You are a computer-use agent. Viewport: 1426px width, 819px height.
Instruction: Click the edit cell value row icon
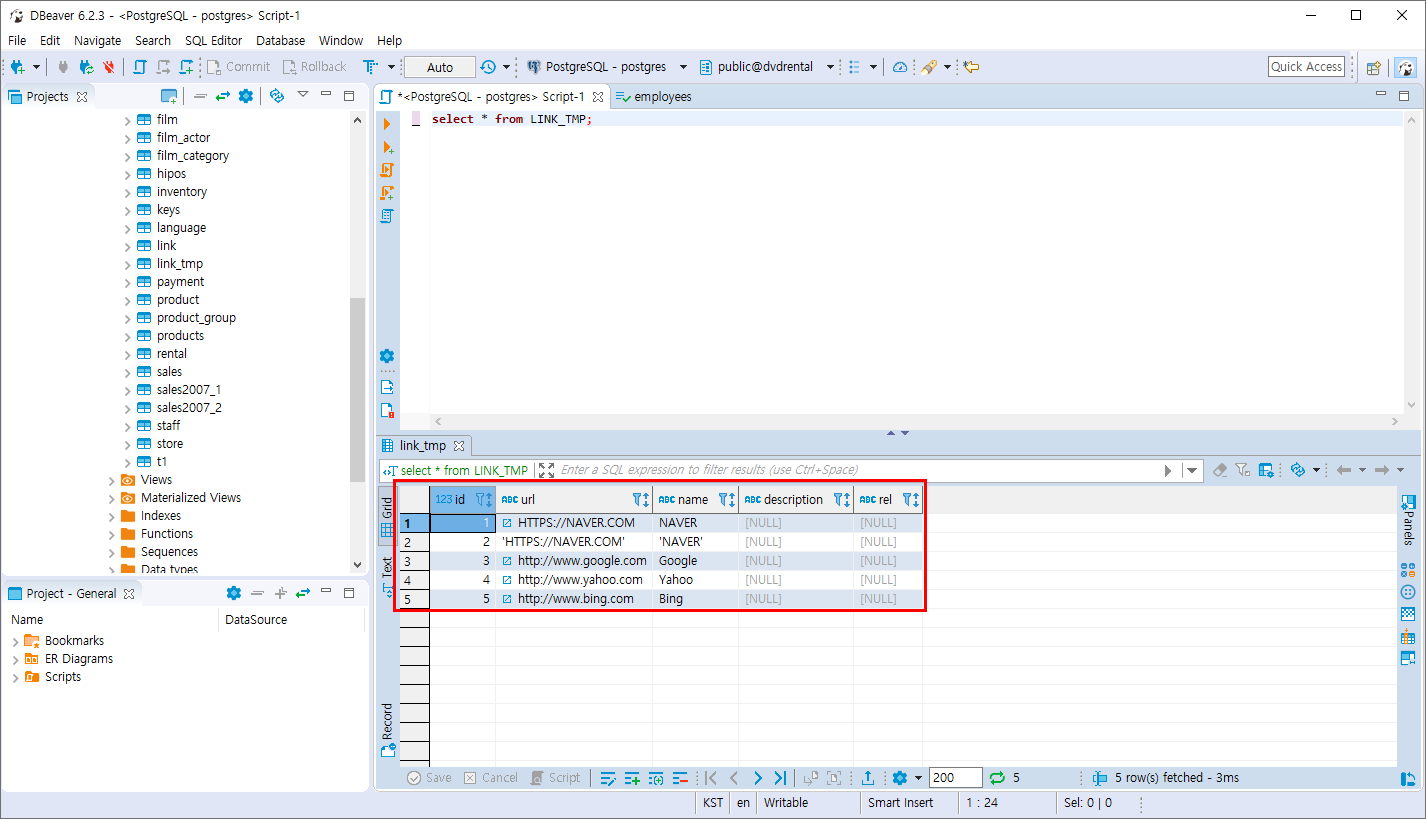(608, 778)
